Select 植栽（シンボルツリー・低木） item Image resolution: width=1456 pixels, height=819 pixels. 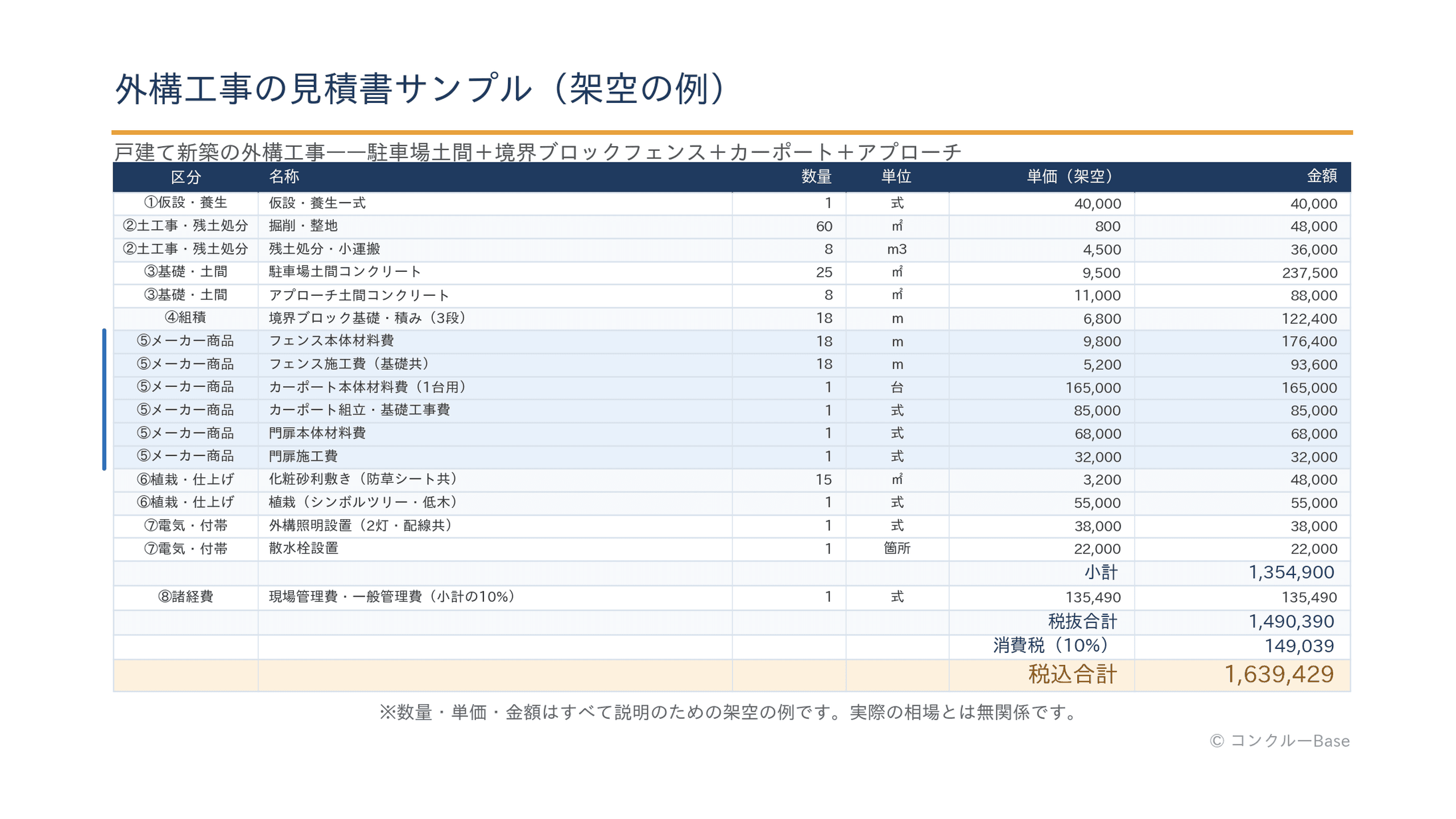pyautogui.click(x=363, y=502)
